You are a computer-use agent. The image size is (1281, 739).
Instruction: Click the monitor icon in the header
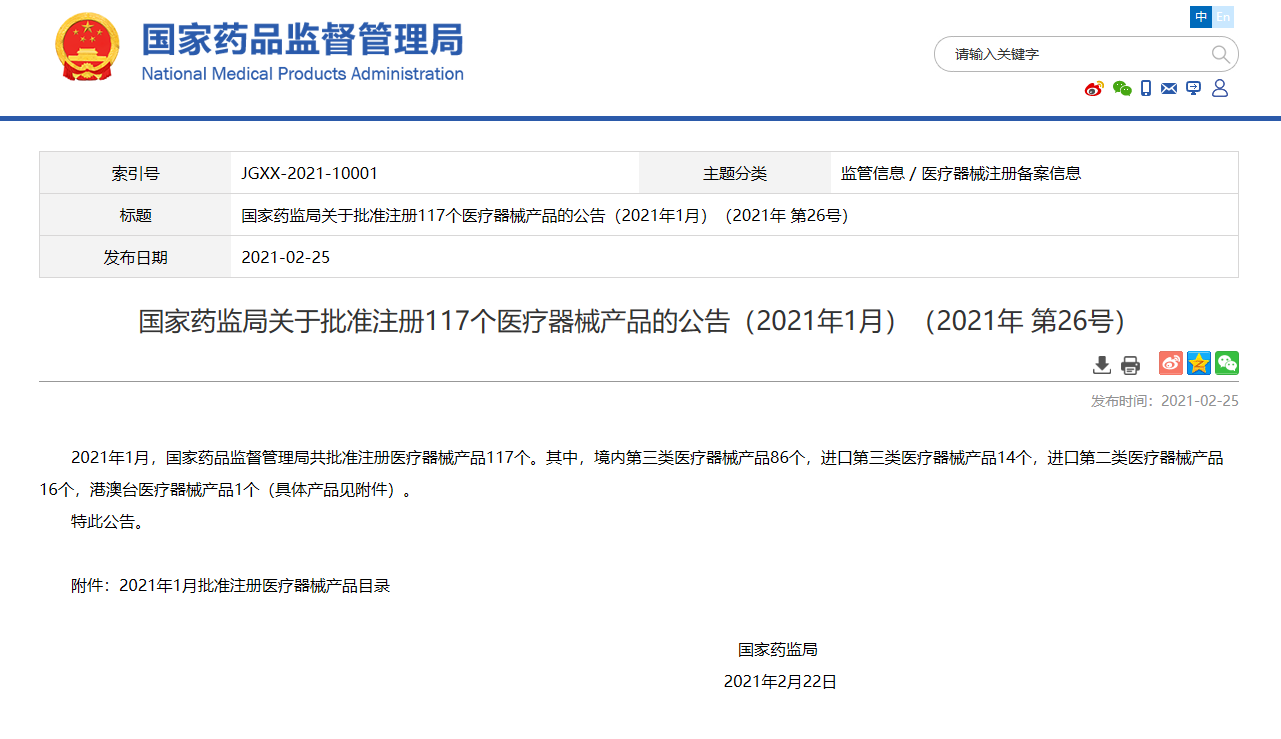1193,88
